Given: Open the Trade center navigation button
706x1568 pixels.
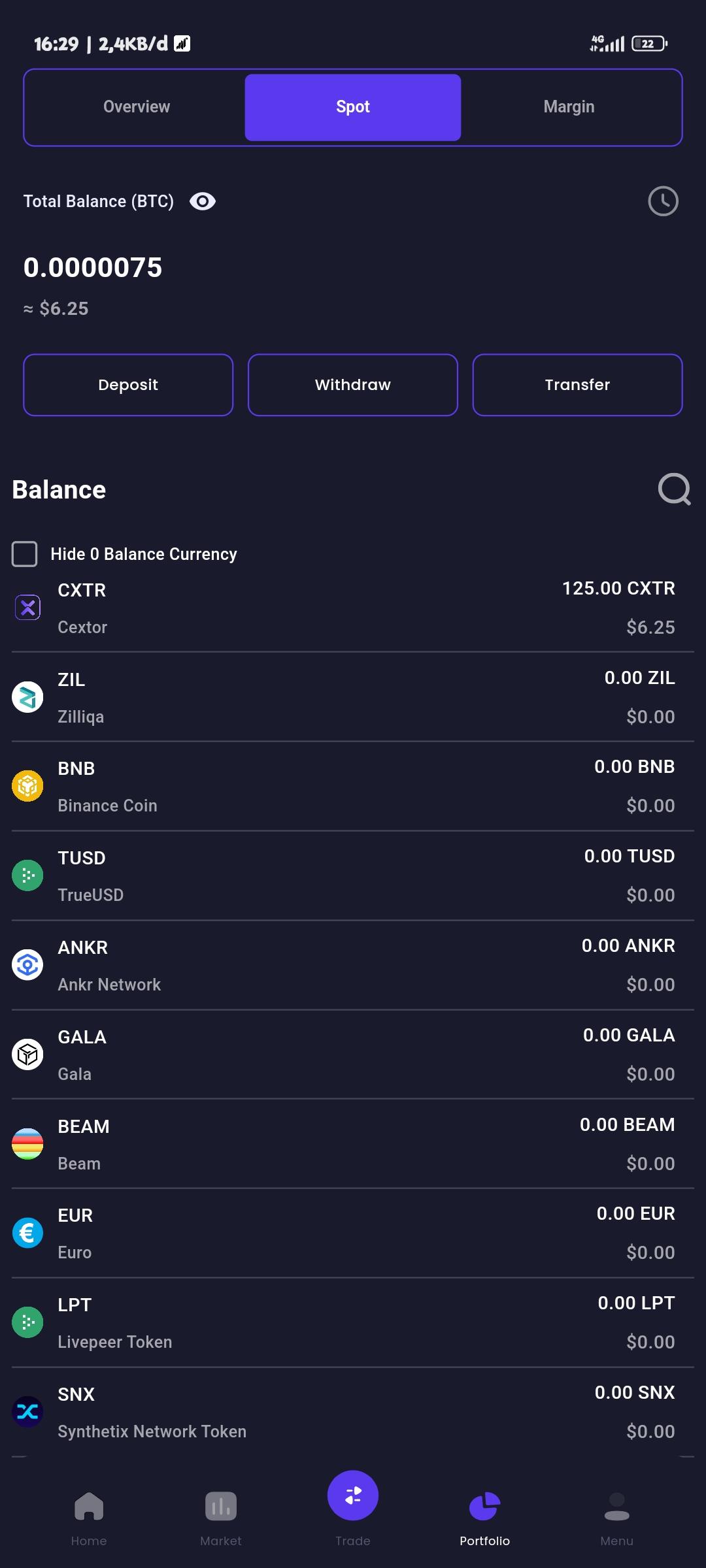Looking at the screenshot, I should coord(353,1495).
